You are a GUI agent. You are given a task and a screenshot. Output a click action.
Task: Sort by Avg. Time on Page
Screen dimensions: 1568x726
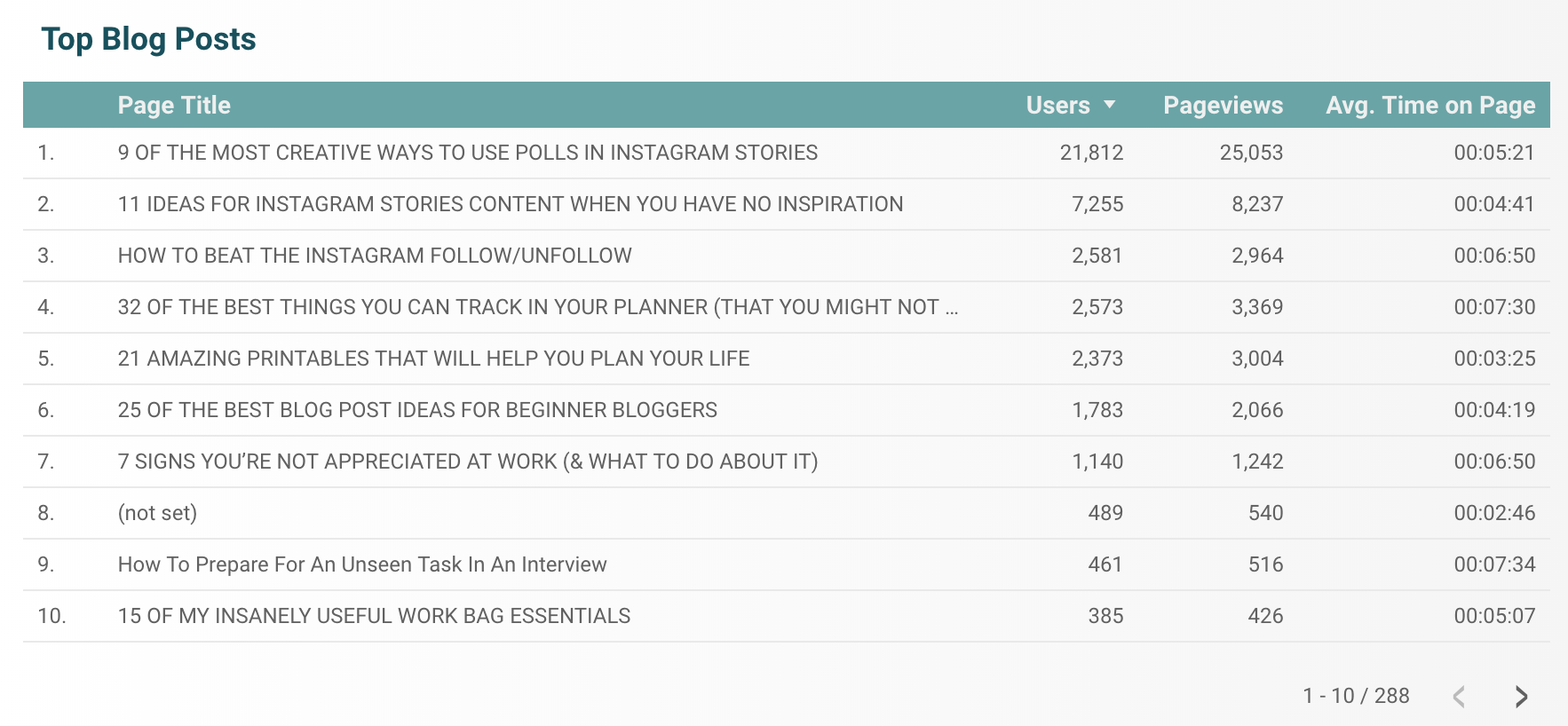point(1430,105)
